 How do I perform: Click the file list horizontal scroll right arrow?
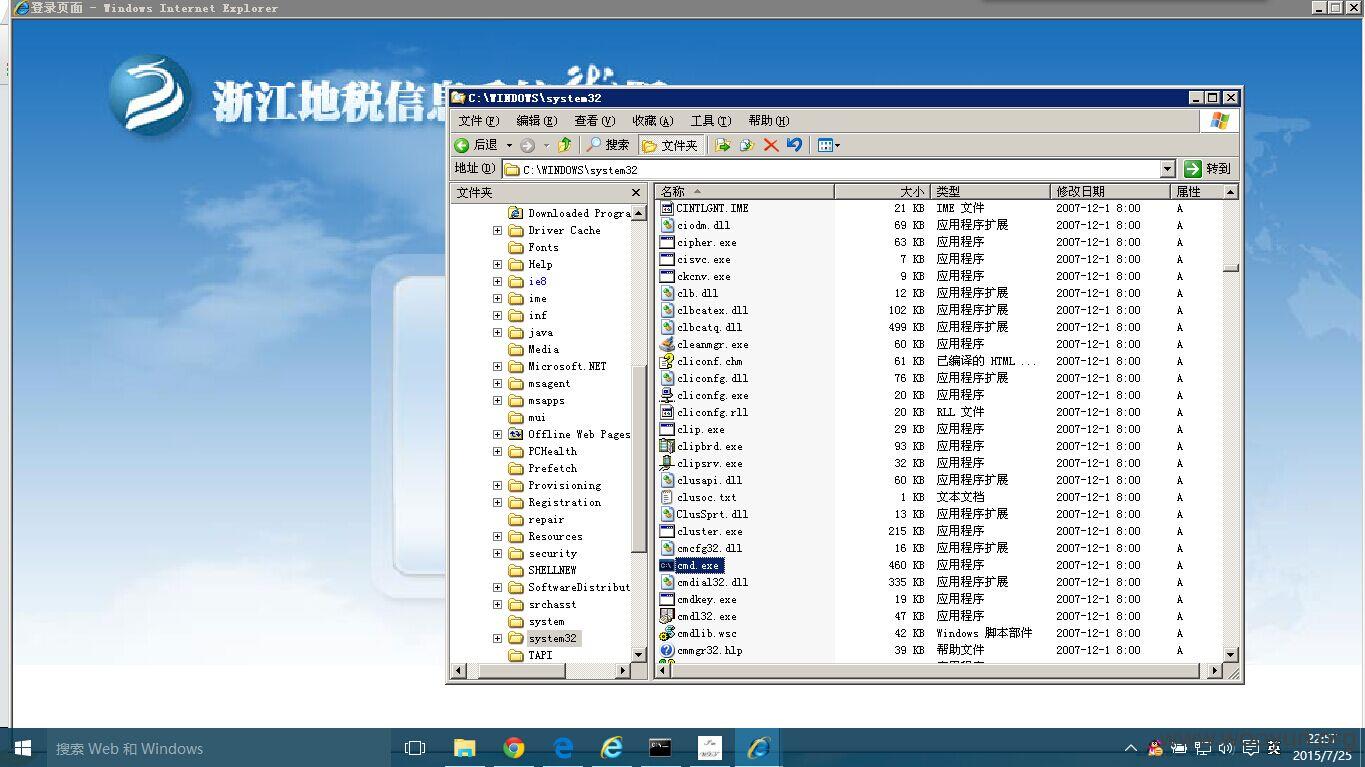tap(1215, 671)
